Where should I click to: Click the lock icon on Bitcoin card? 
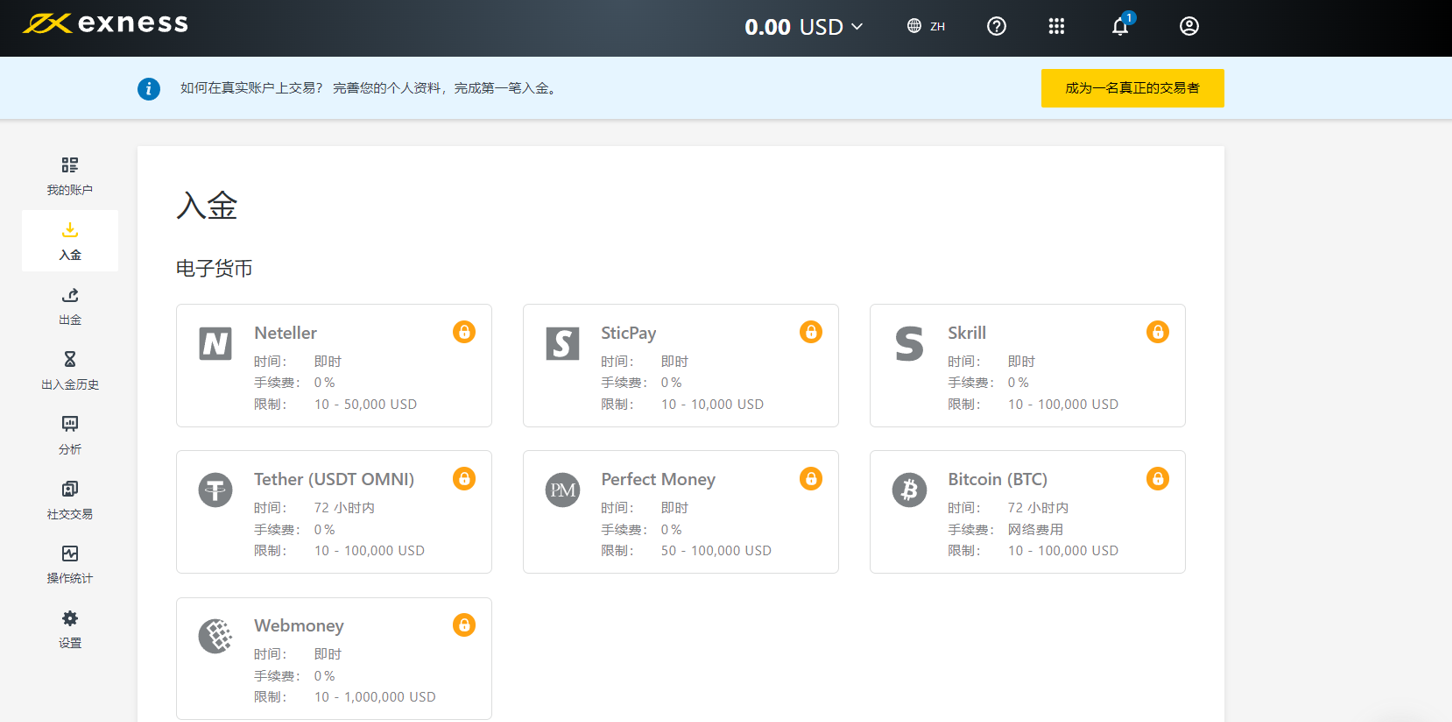[x=1157, y=479]
